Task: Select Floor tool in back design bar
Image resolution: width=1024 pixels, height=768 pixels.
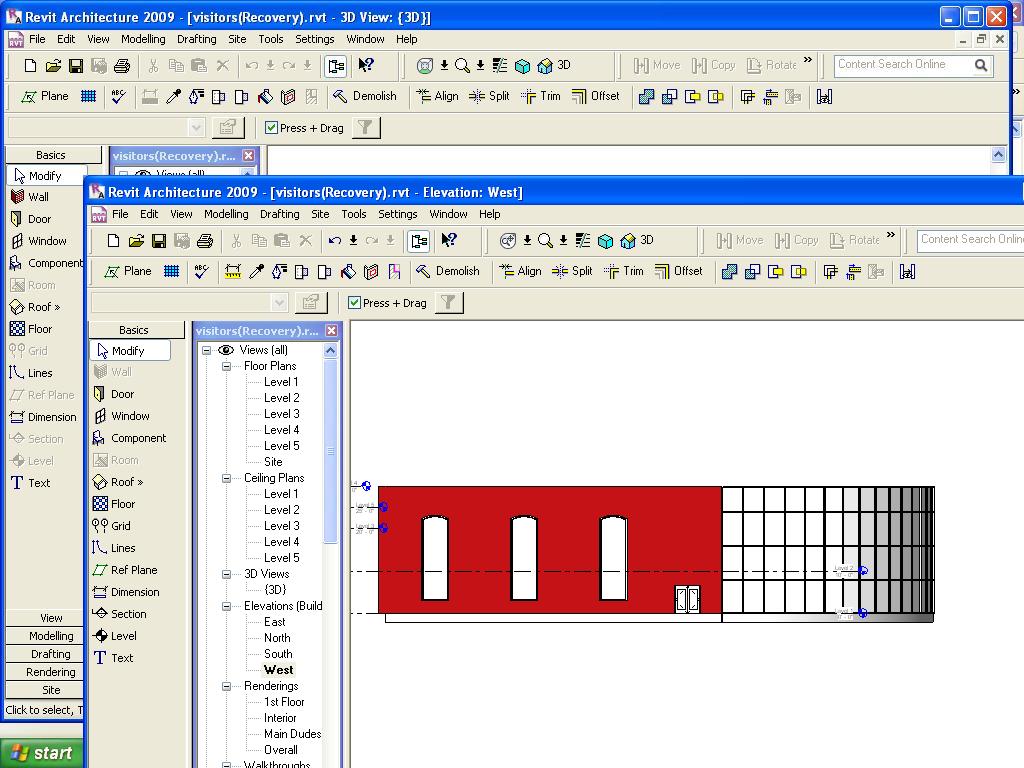Action: pyautogui.click(x=31, y=329)
